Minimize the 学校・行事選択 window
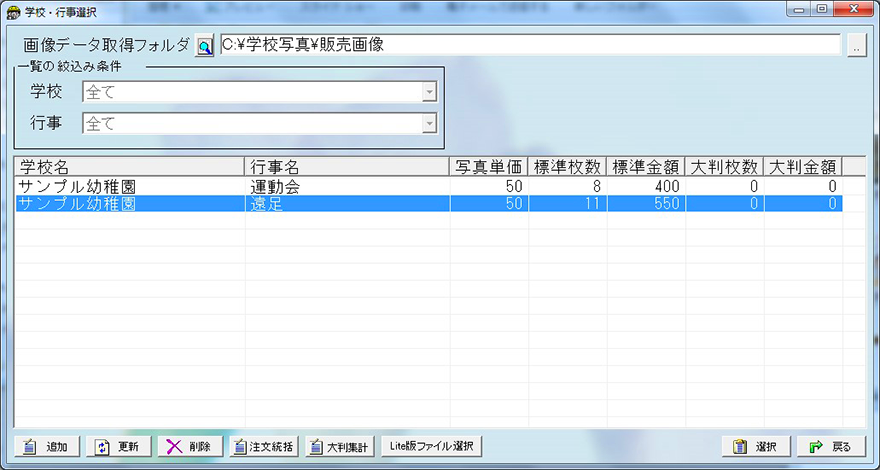Viewport: 880px width, 470px height. (799, 9)
